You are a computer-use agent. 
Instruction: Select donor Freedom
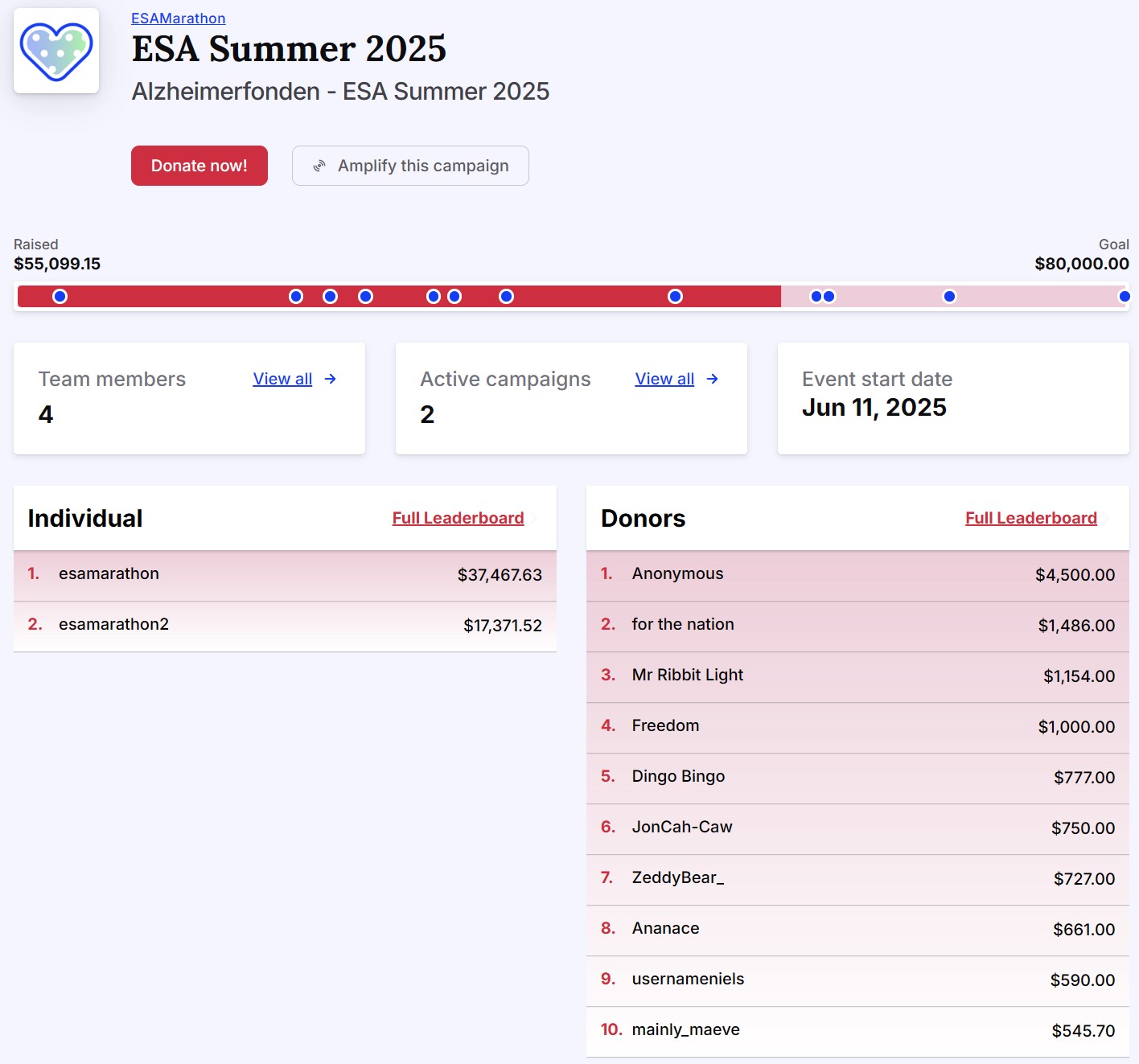tap(857, 727)
